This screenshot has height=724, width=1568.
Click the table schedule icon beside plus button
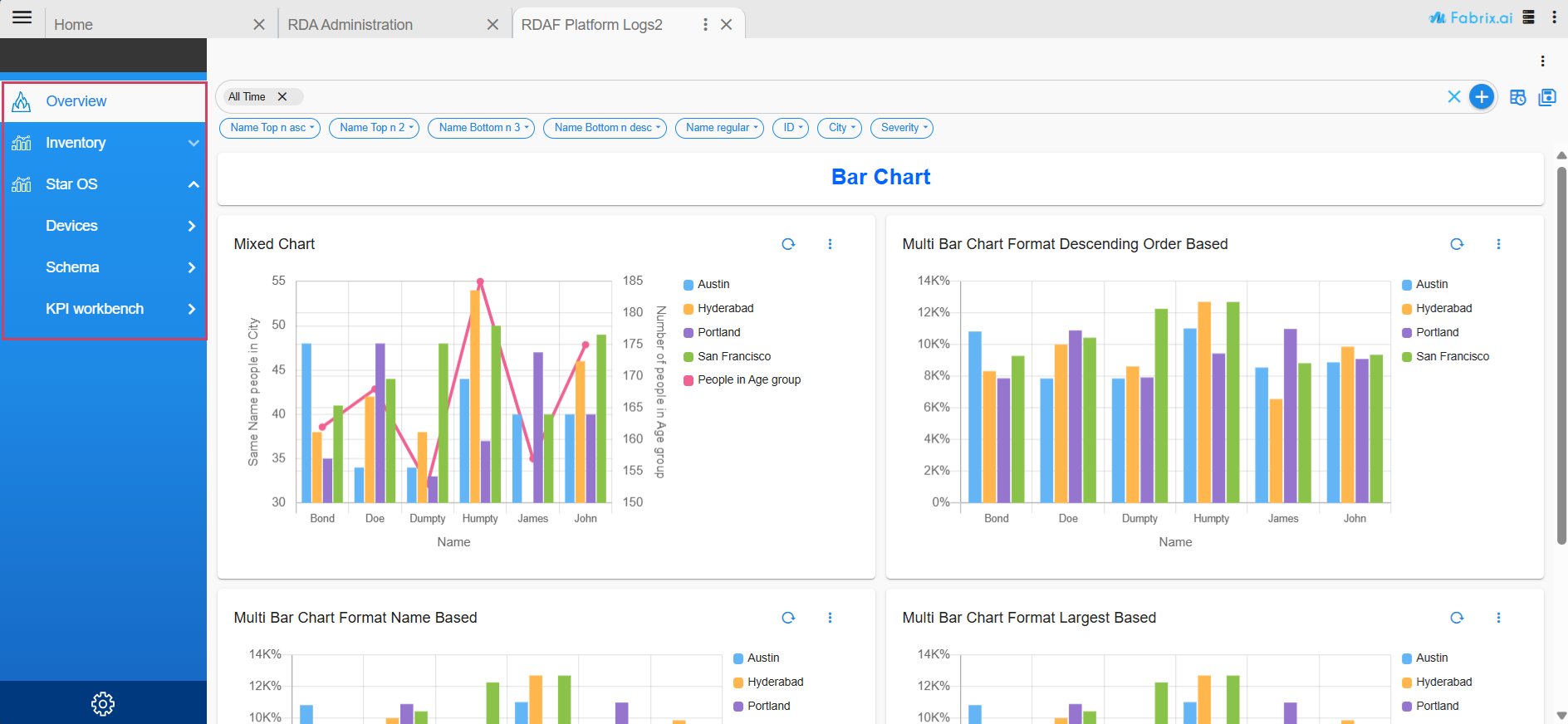tap(1518, 97)
